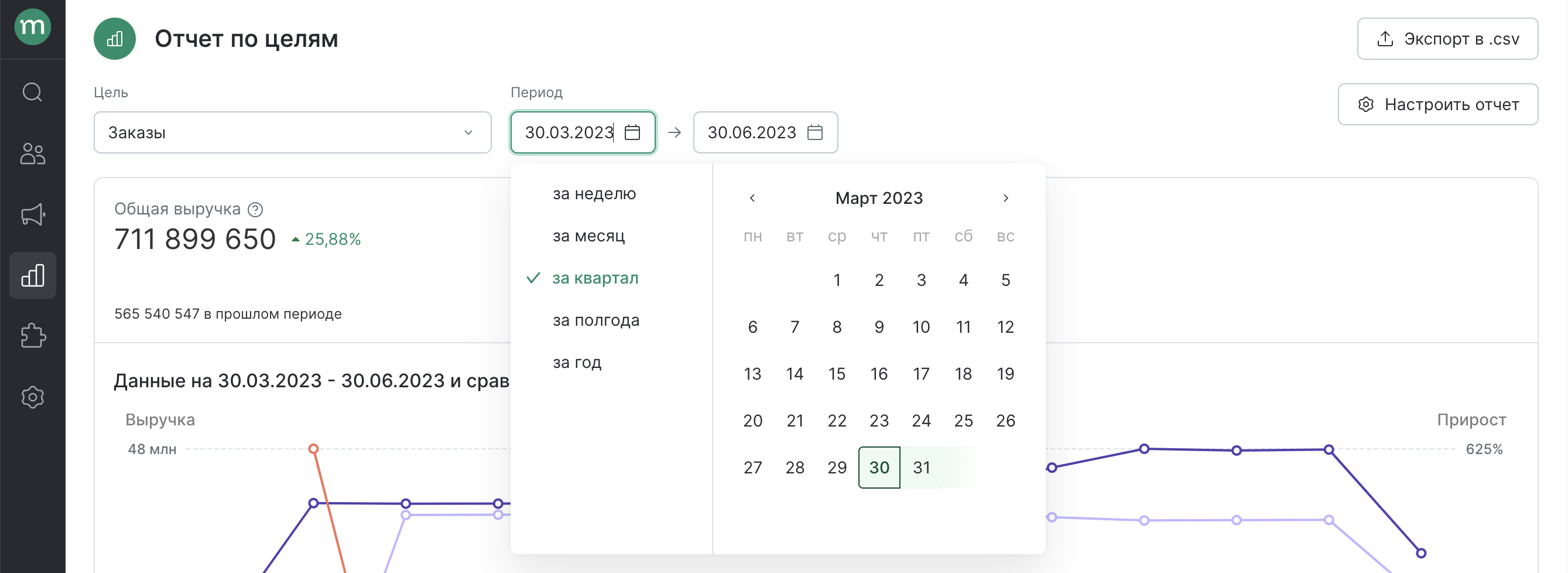Screen dimensions: 1568x573
Task: Open the reports bar chart sidebar section
Action: [32, 275]
